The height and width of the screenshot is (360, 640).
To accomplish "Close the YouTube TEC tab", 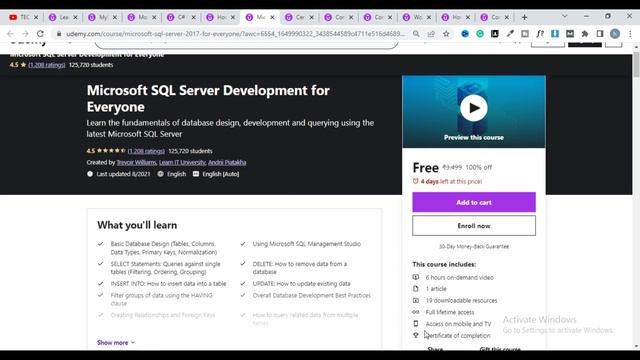I will click(x=36, y=17).
